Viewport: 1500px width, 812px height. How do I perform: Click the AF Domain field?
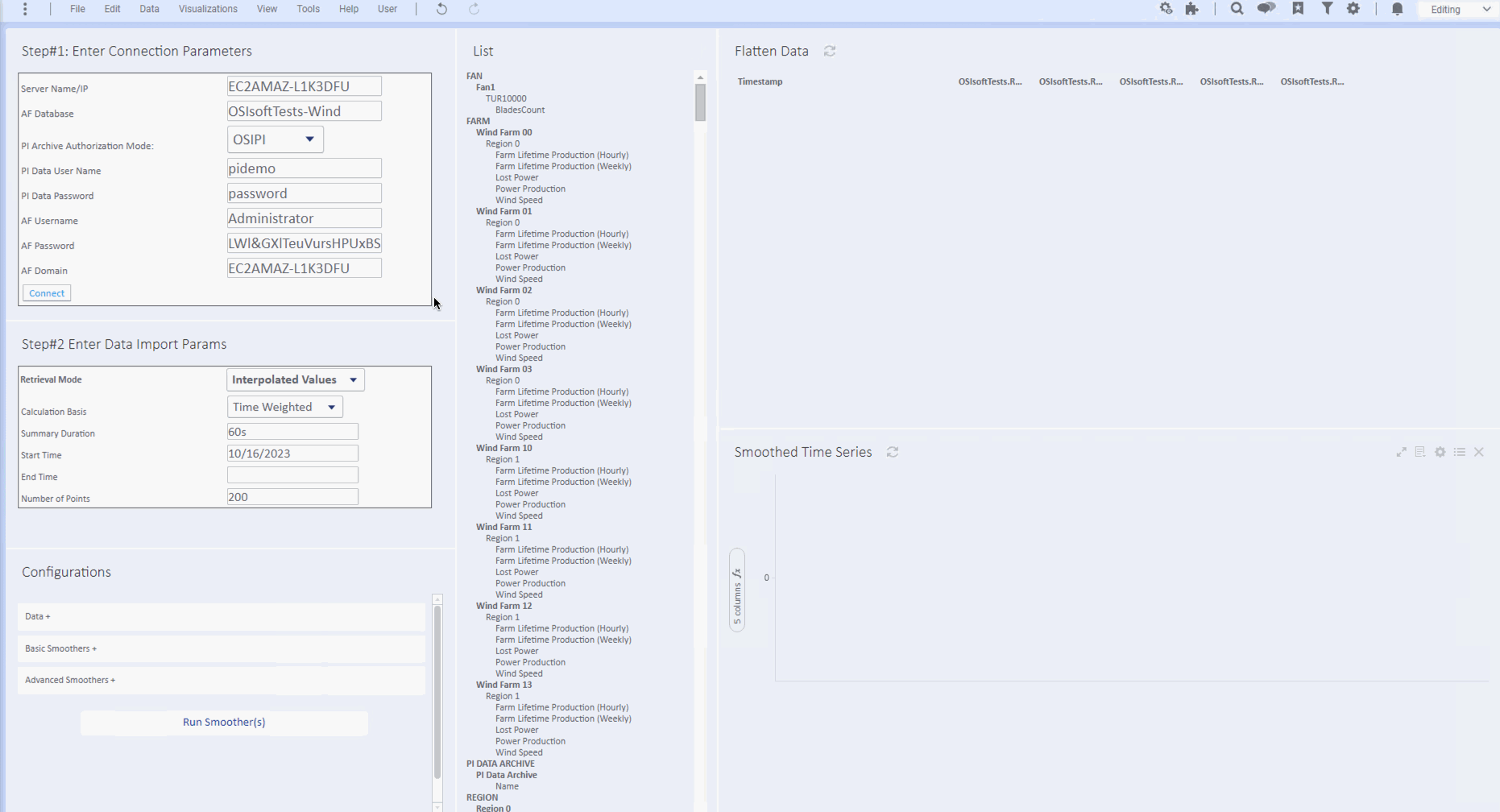pos(305,268)
